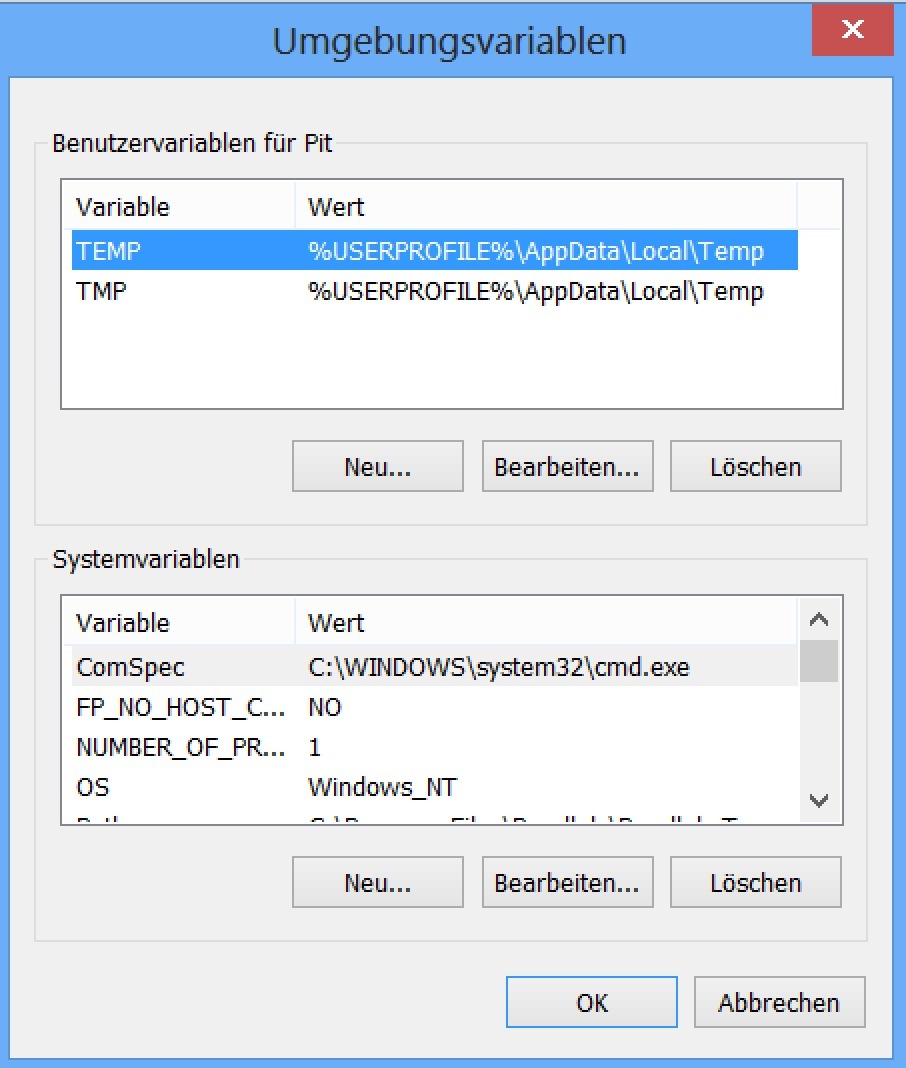Click Löschen under Systemvariablen
This screenshot has height=1068, width=906.
tap(755, 883)
